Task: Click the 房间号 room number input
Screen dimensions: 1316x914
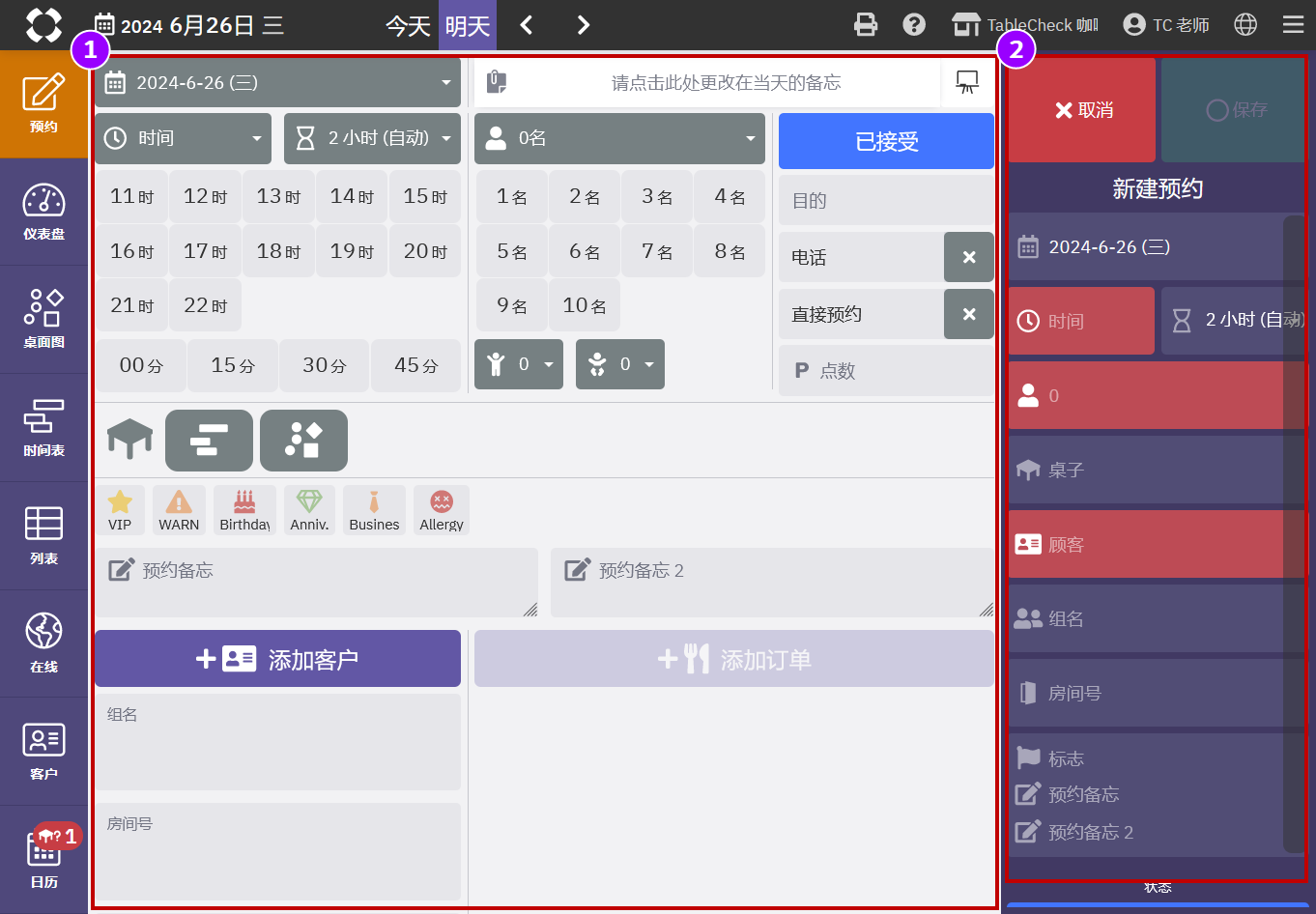Action: pos(277,851)
